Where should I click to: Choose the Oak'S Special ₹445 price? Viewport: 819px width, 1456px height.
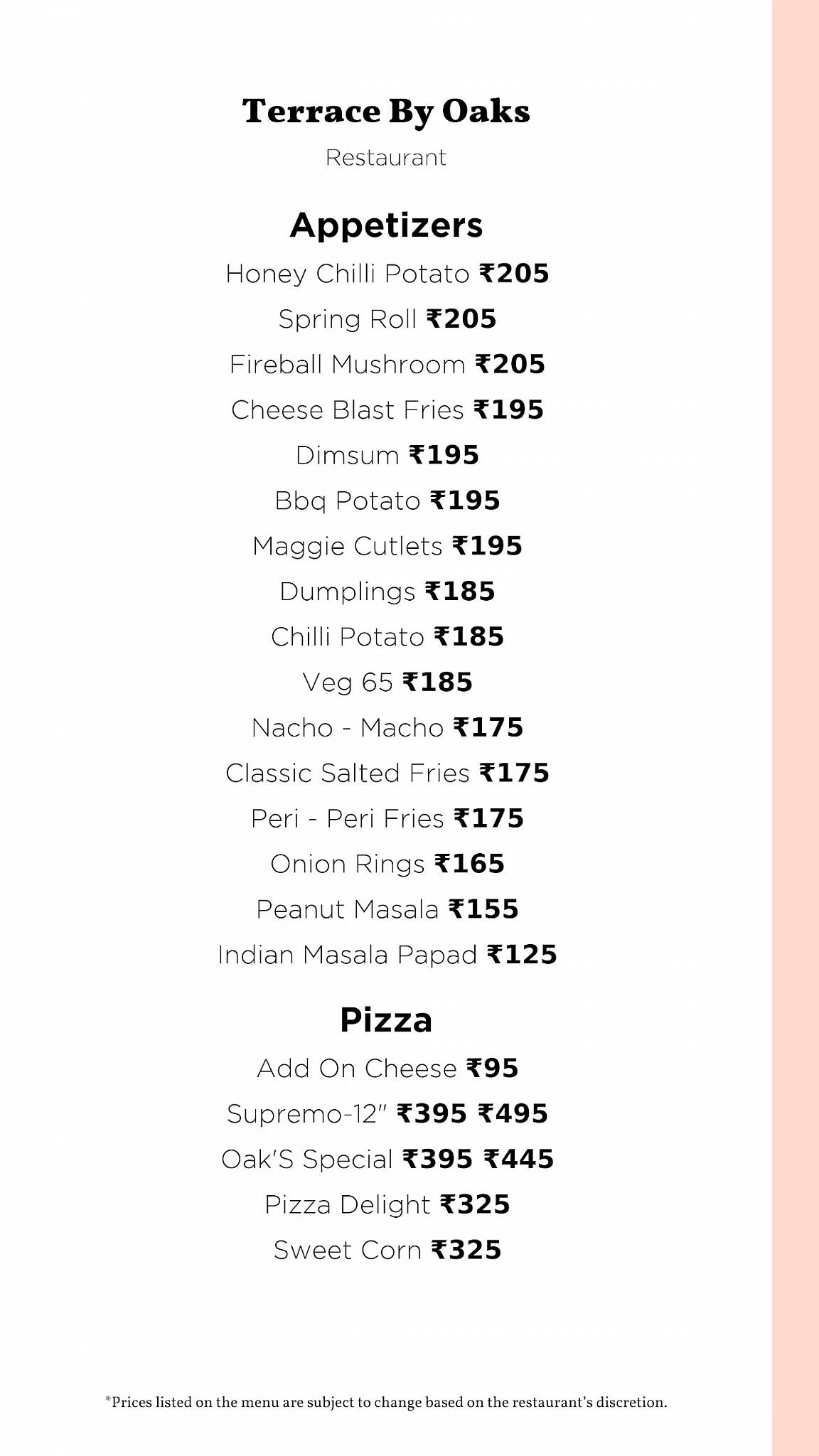pos(518,1160)
